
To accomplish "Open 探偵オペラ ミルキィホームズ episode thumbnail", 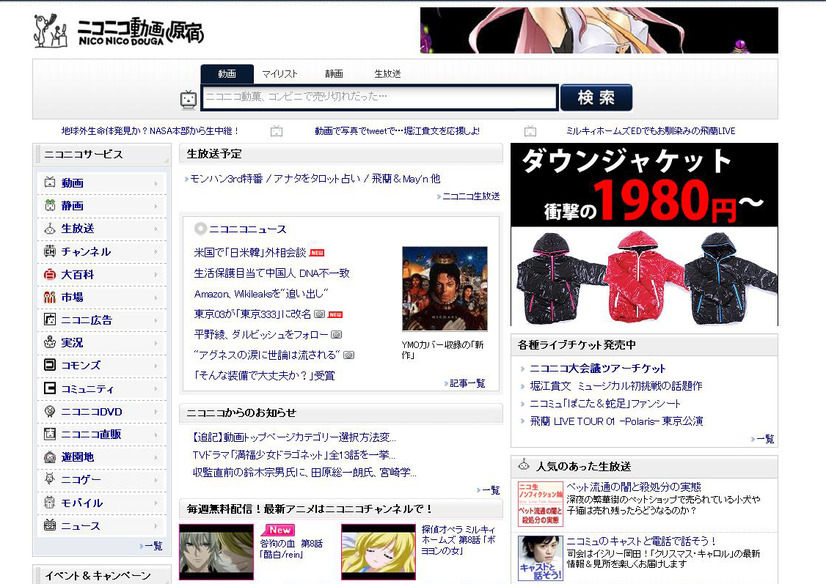I will (x=378, y=552).
